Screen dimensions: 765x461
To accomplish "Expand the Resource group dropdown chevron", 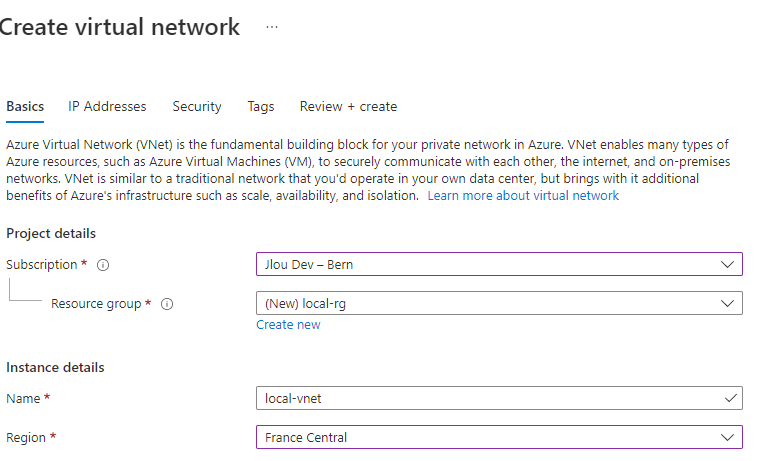I will tap(727, 303).
